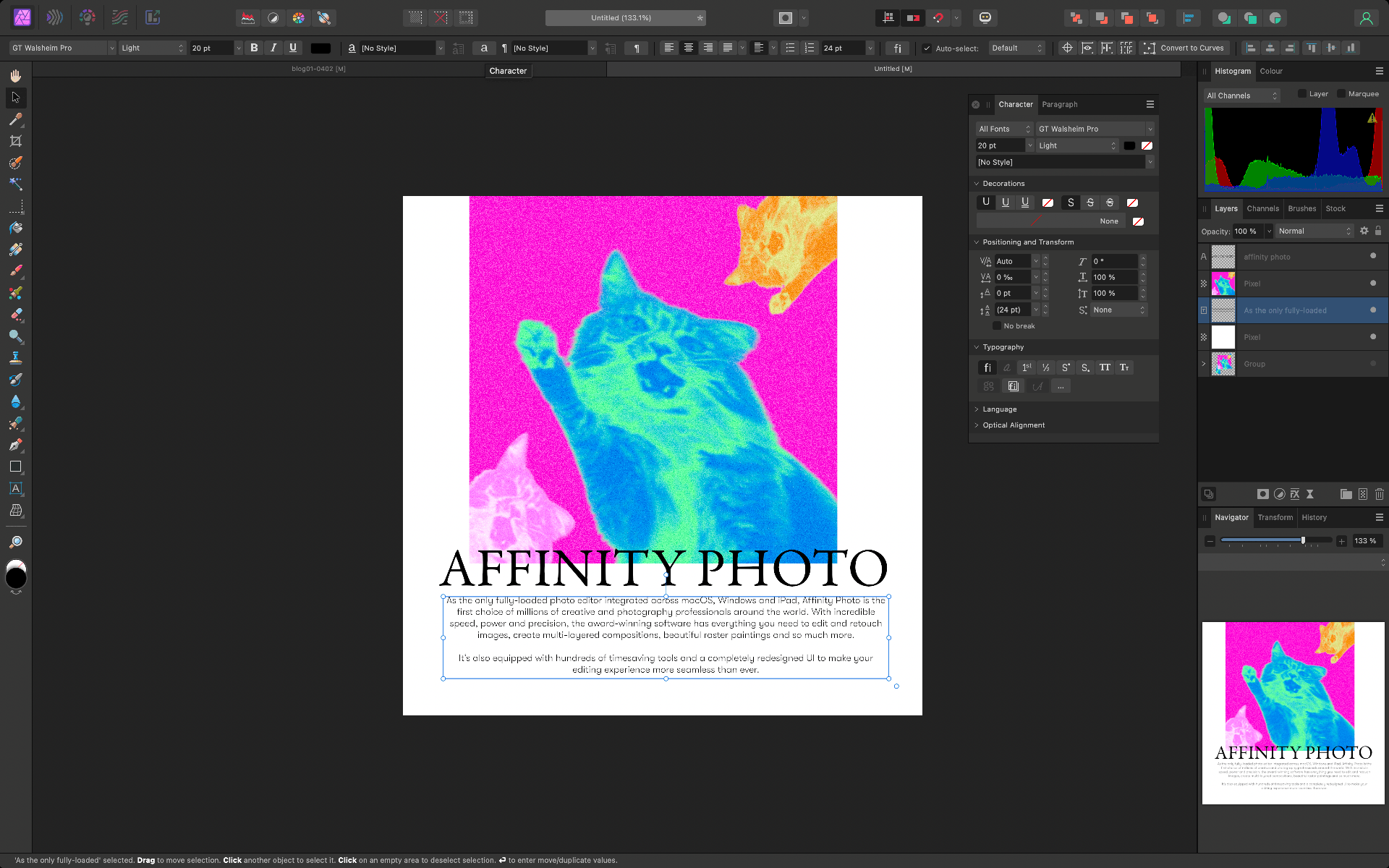Viewport: 1389px width, 868px height.
Task: Toggle Italic text formatting
Action: [273, 48]
